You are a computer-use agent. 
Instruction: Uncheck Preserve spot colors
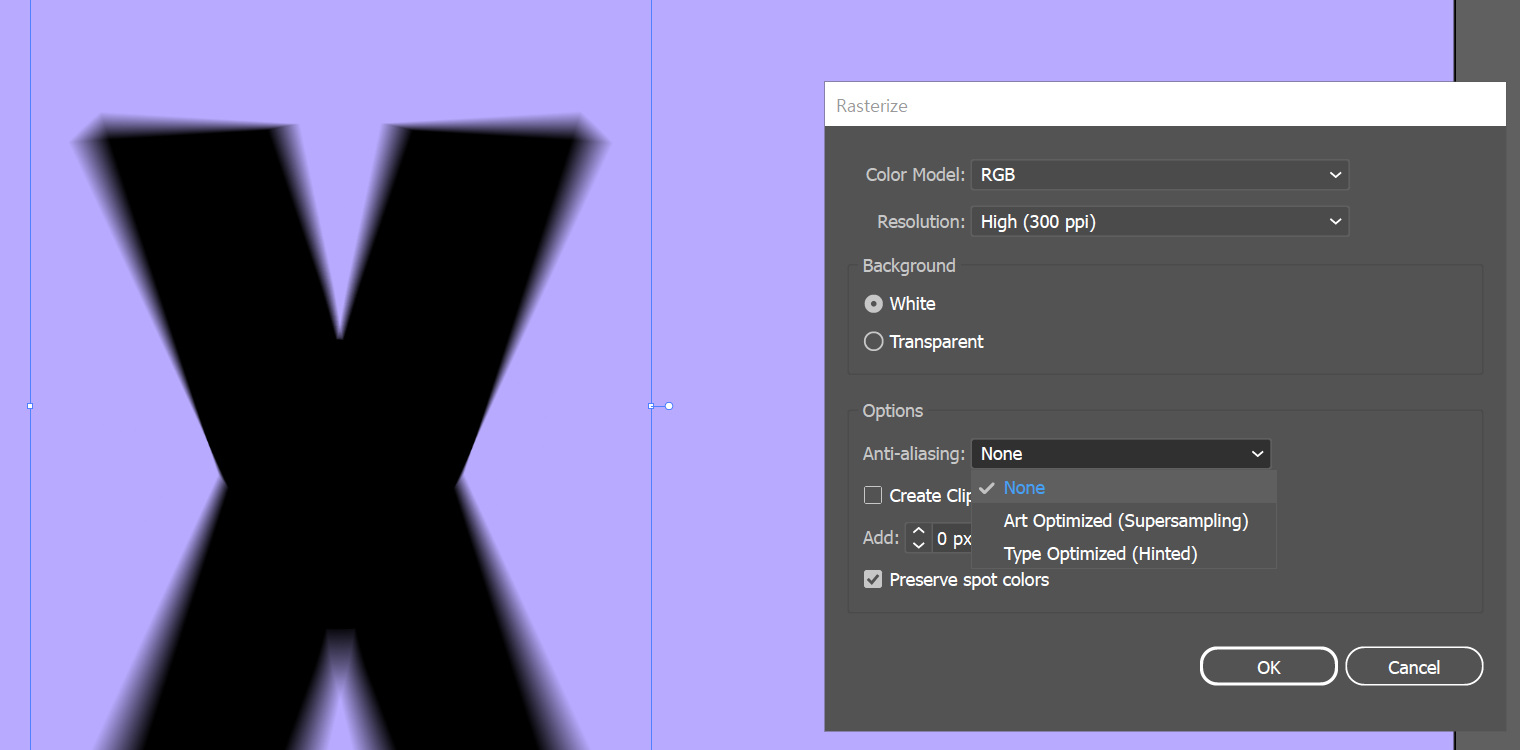(x=873, y=580)
